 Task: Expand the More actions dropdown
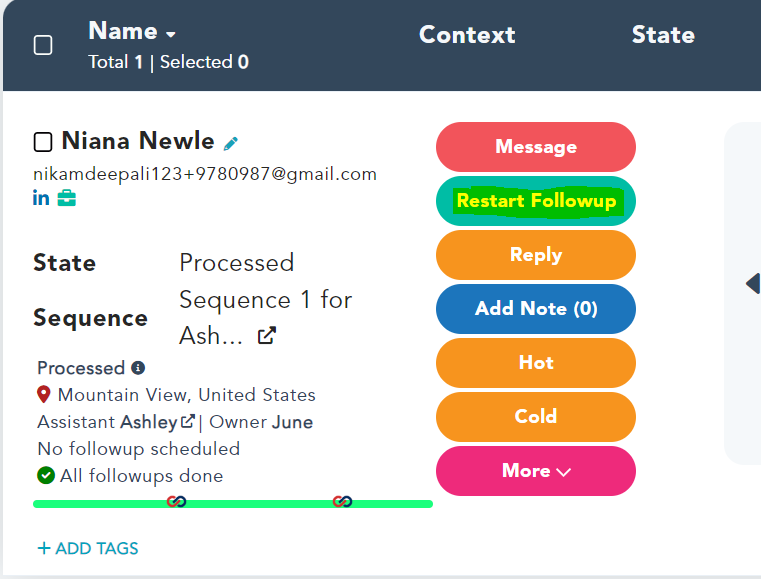click(536, 471)
